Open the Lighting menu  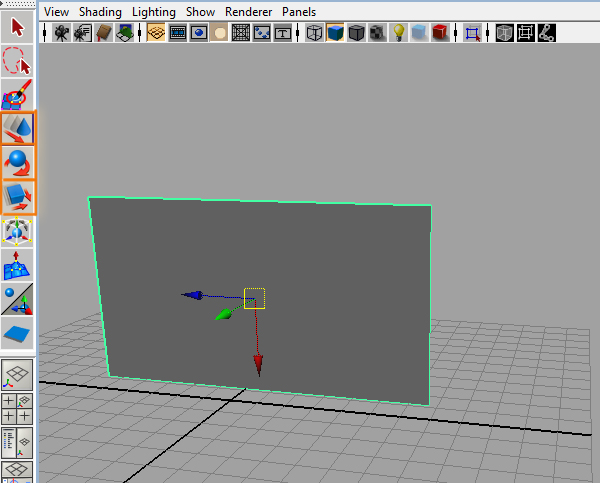[154, 12]
